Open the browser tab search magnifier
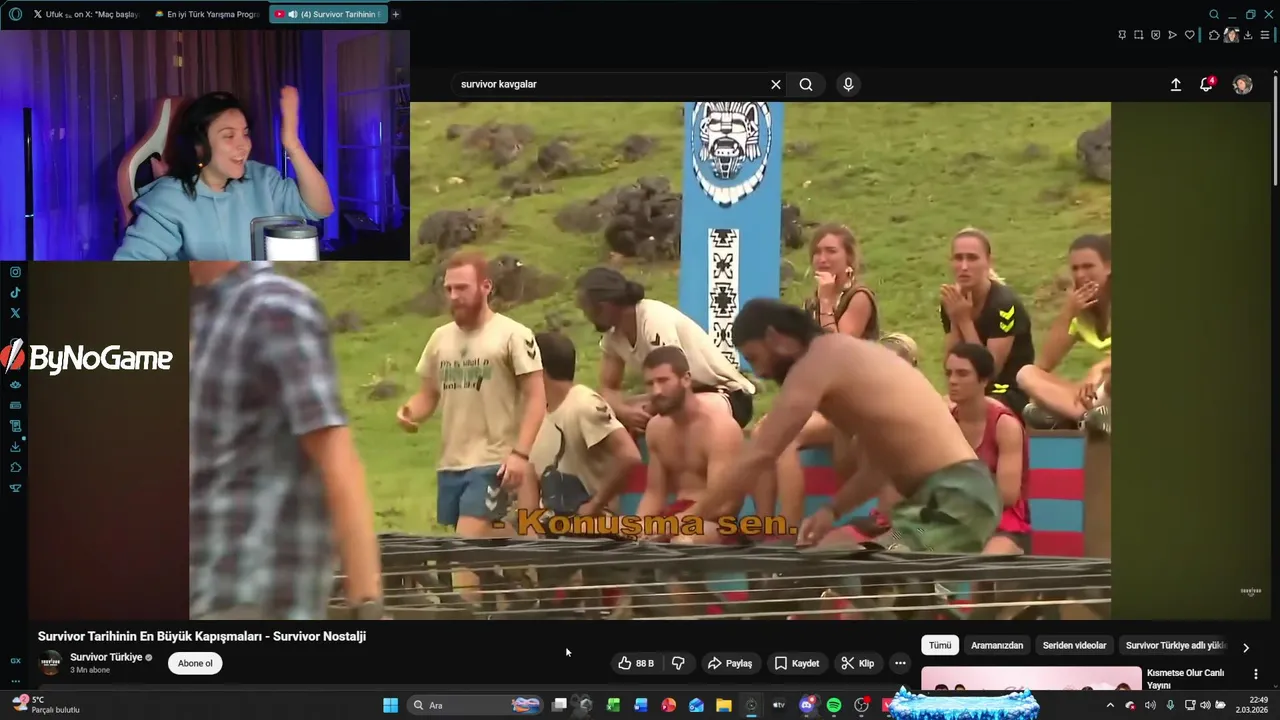 click(1214, 14)
